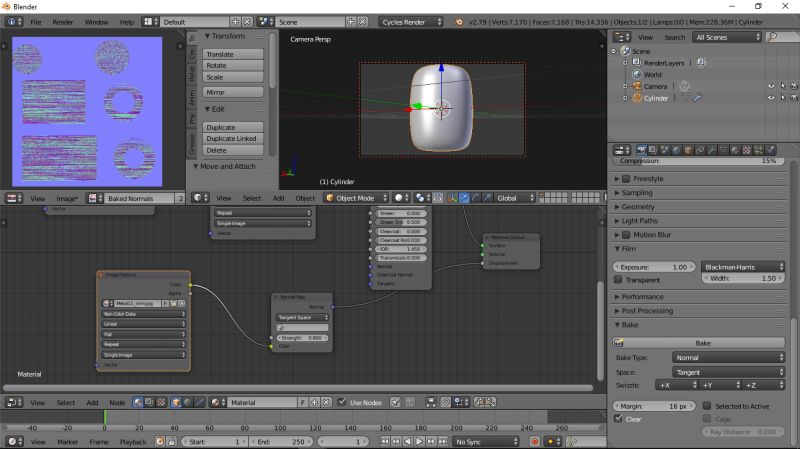Open the Window menu
Screen dimensions: 800x449
point(96,22)
